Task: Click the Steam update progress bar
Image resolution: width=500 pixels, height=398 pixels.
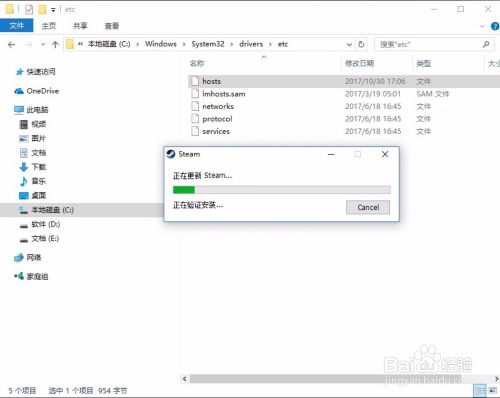Action: (282, 190)
